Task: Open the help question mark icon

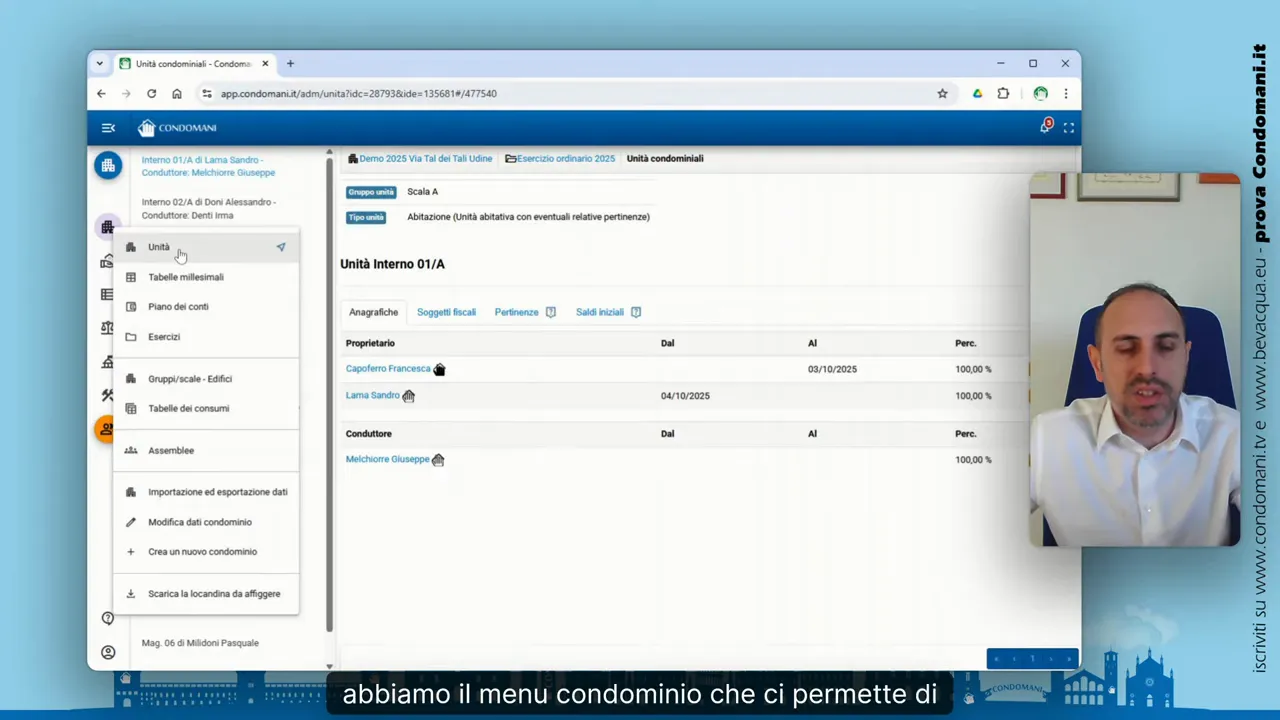Action: tap(108, 618)
